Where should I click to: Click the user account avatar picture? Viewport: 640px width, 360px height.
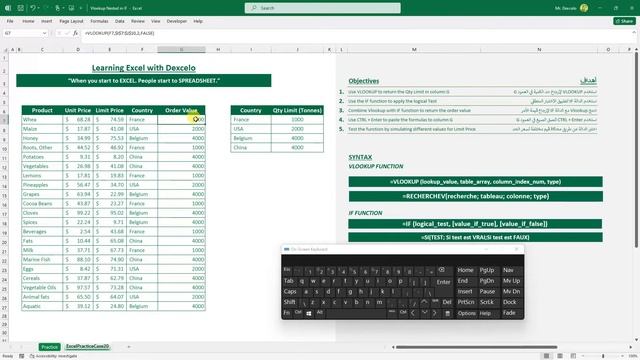584,8
